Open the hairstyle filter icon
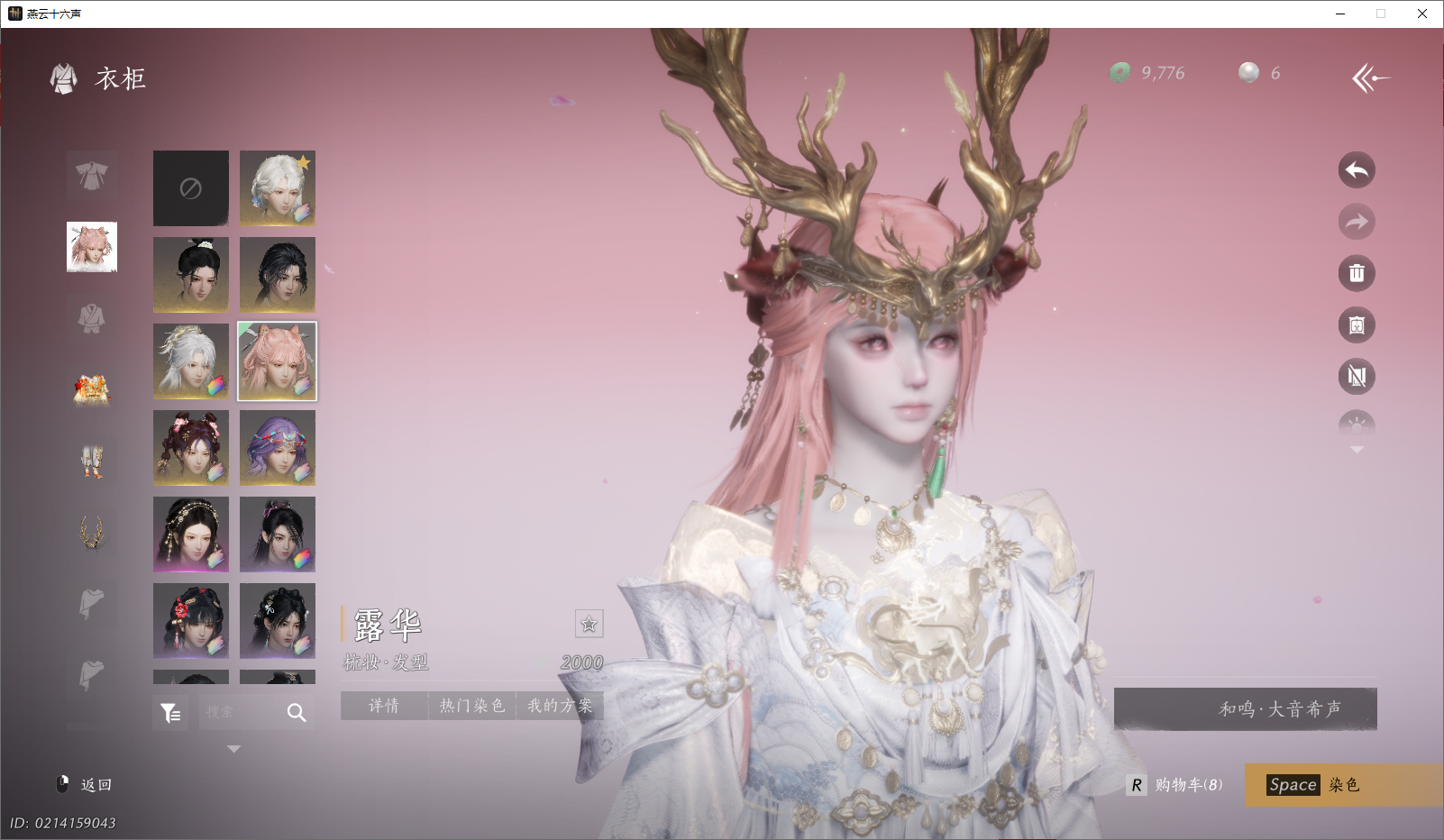 tap(170, 713)
